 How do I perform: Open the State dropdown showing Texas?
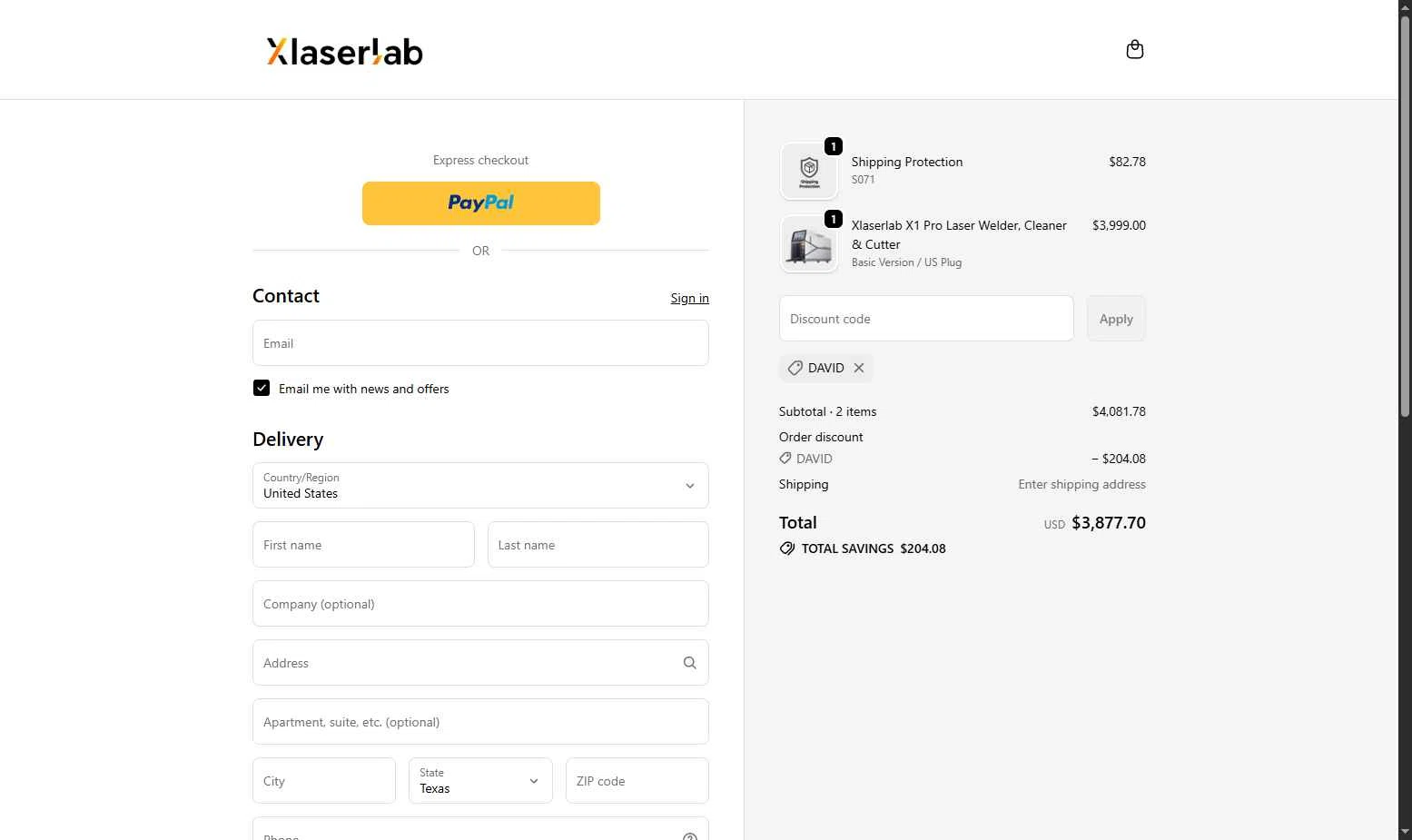click(x=480, y=781)
